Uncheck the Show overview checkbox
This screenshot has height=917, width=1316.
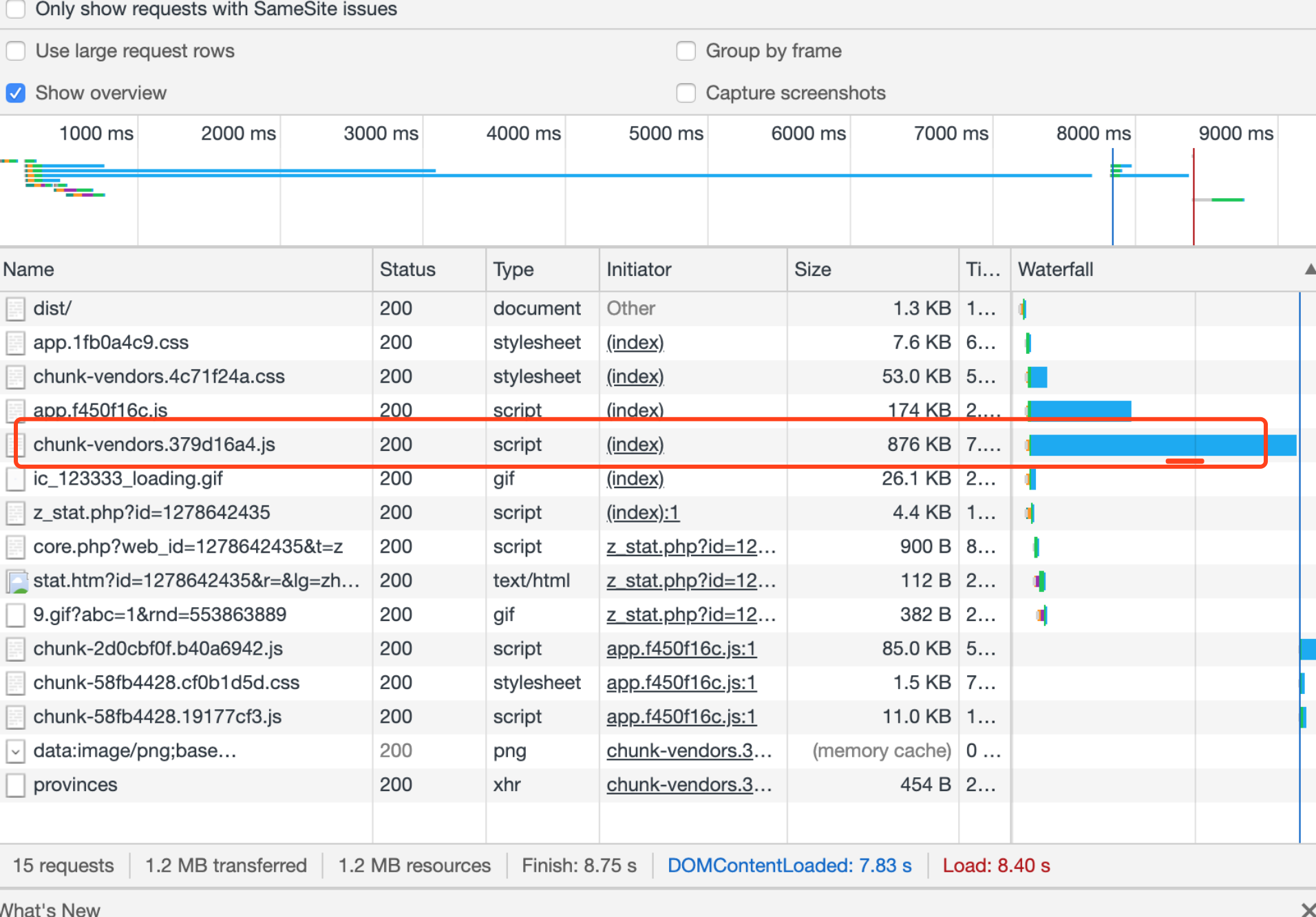[x=15, y=93]
